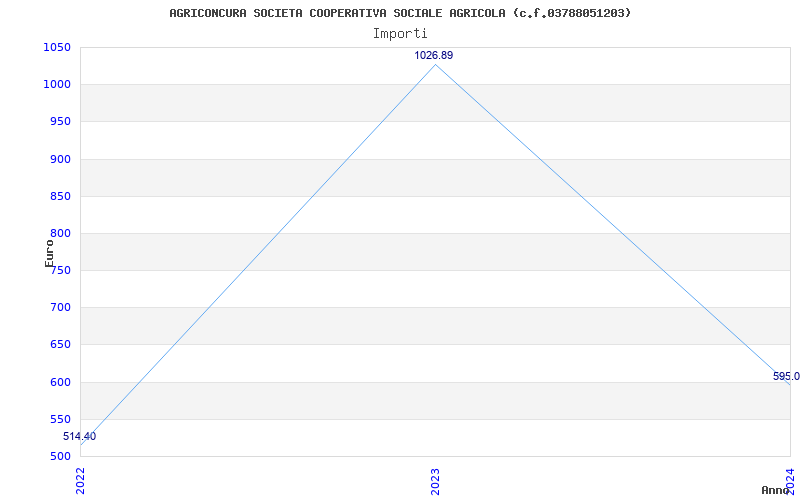Click the 750 y-axis tick
Screen dimensions: 800x500
pyautogui.click(x=60, y=270)
